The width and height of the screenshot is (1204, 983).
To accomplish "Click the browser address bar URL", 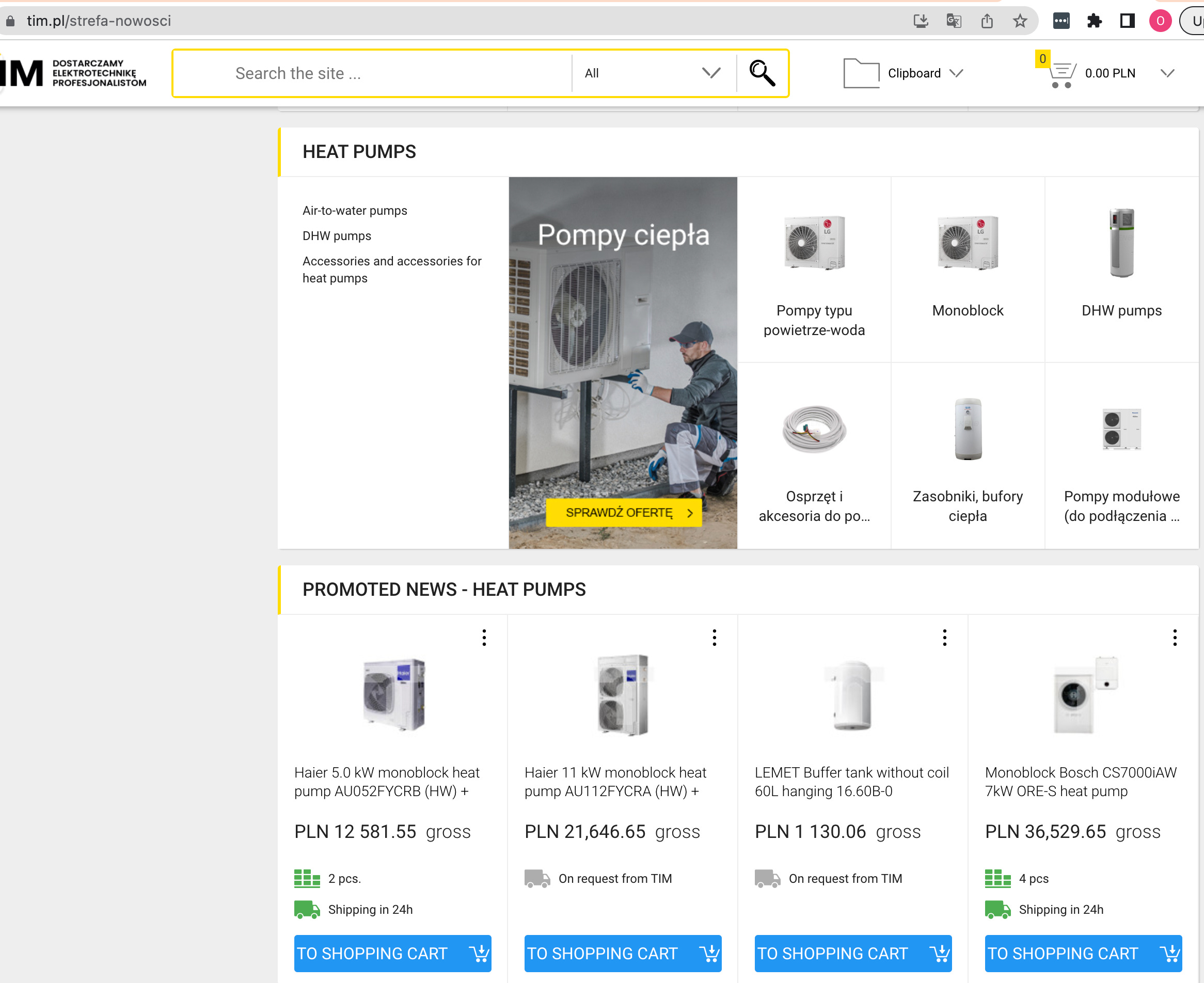I will 99,21.
